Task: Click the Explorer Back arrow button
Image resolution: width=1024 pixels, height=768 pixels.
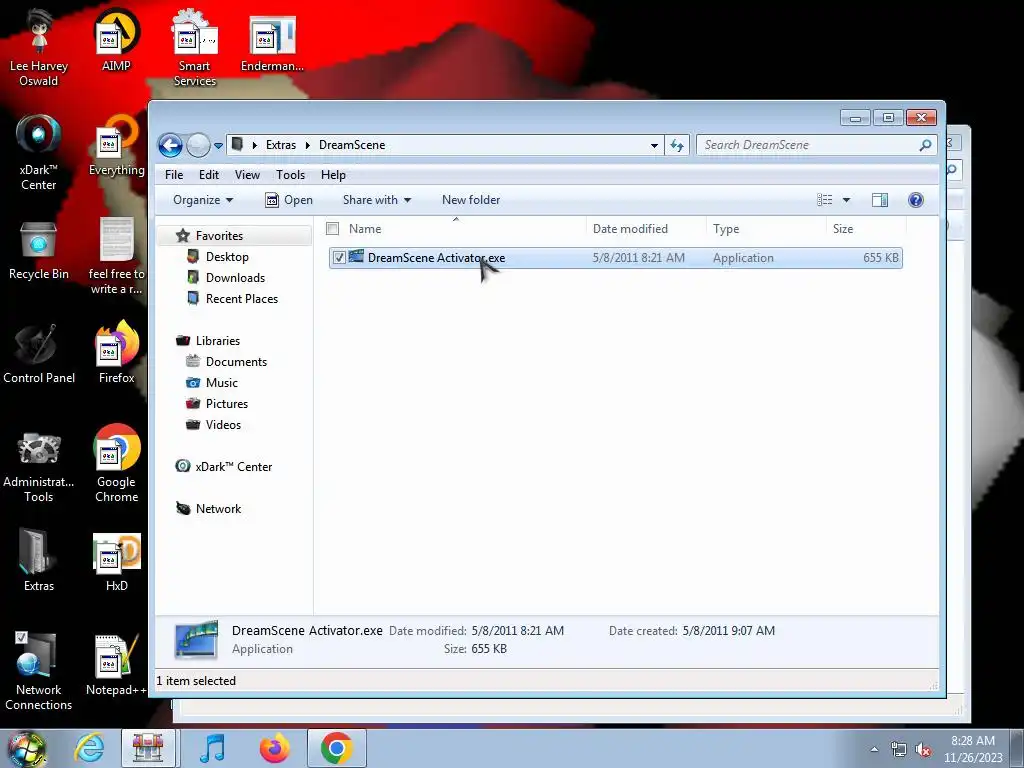Action: [x=170, y=145]
